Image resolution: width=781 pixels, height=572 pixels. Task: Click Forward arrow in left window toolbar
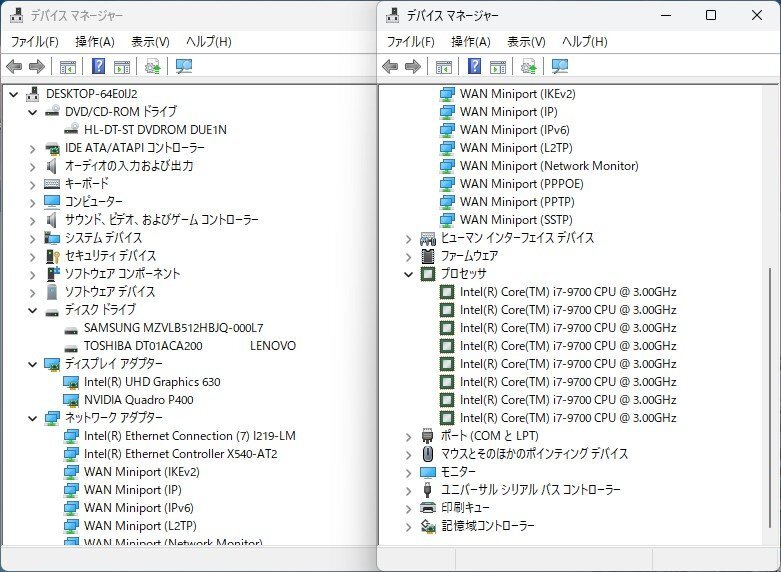pos(37,66)
